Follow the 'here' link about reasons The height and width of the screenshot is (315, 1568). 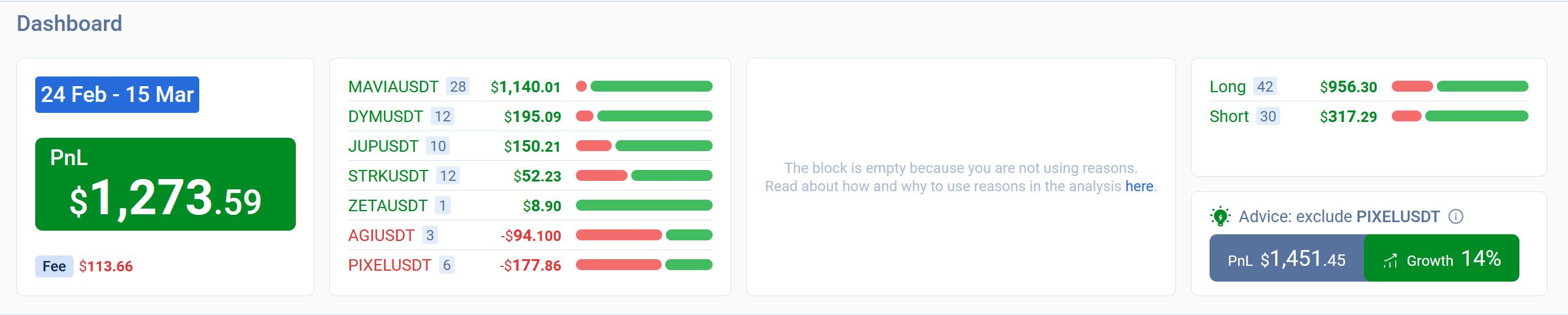click(1139, 187)
